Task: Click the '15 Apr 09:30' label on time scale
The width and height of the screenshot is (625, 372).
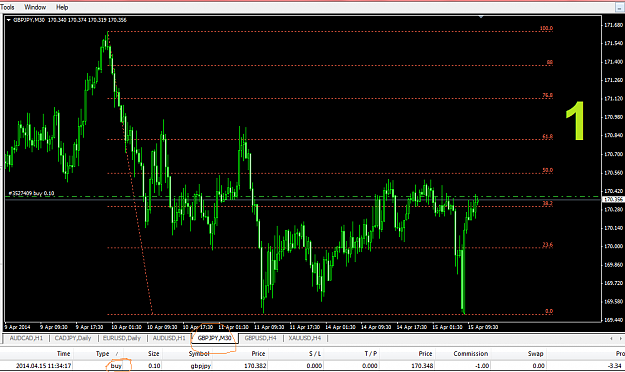Action: point(482,327)
